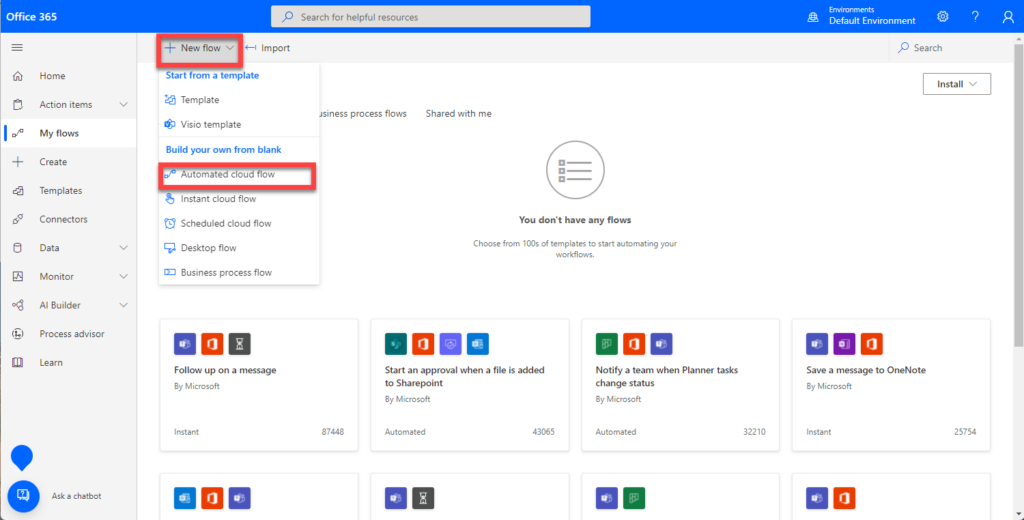Click the Desktop flow monitor icon
This screenshot has width=1024, height=520.
(170, 248)
